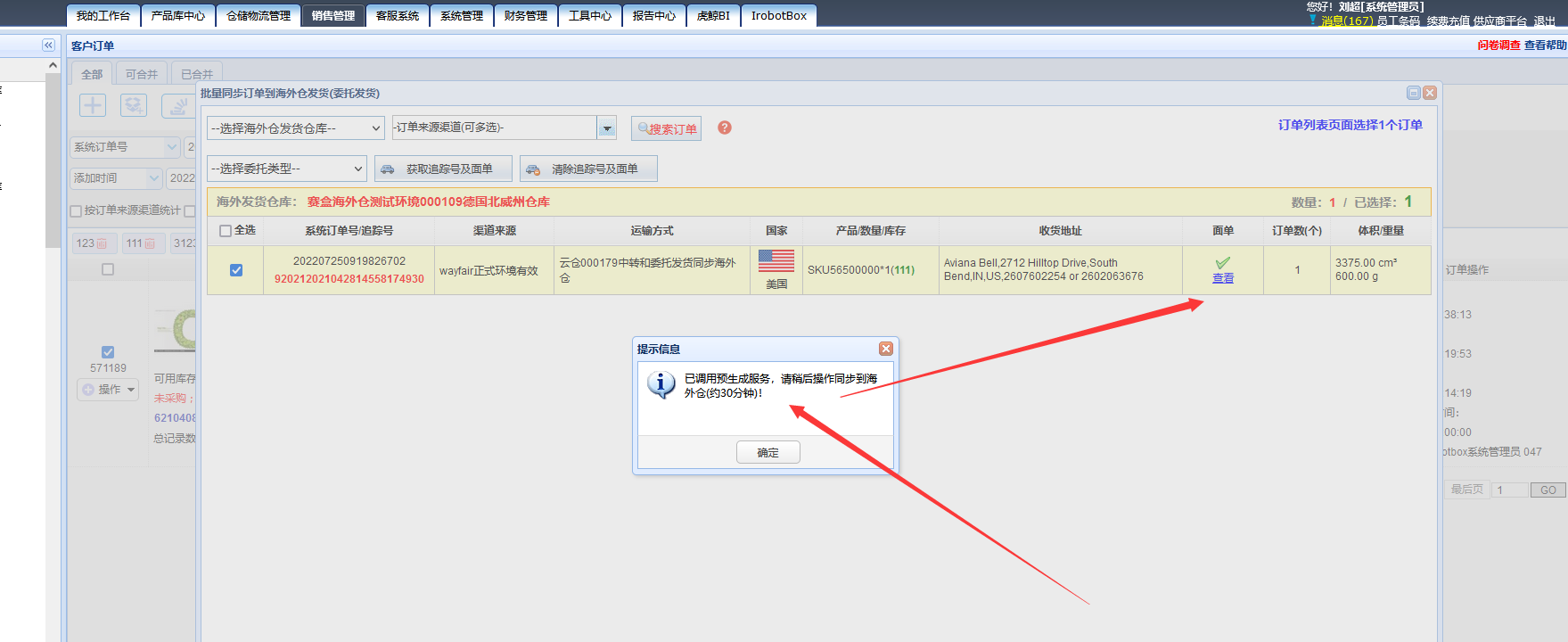Click the 问卷调查 link

[1498, 45]
